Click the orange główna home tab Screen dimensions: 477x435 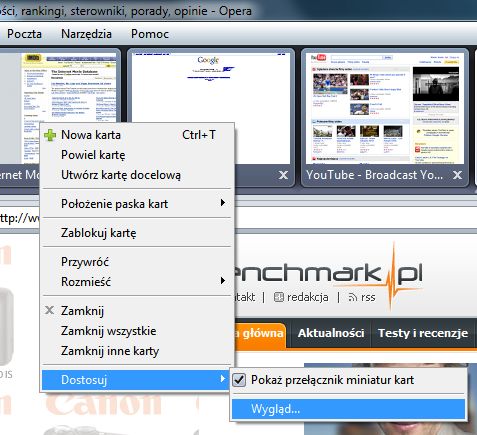(260, 335)
